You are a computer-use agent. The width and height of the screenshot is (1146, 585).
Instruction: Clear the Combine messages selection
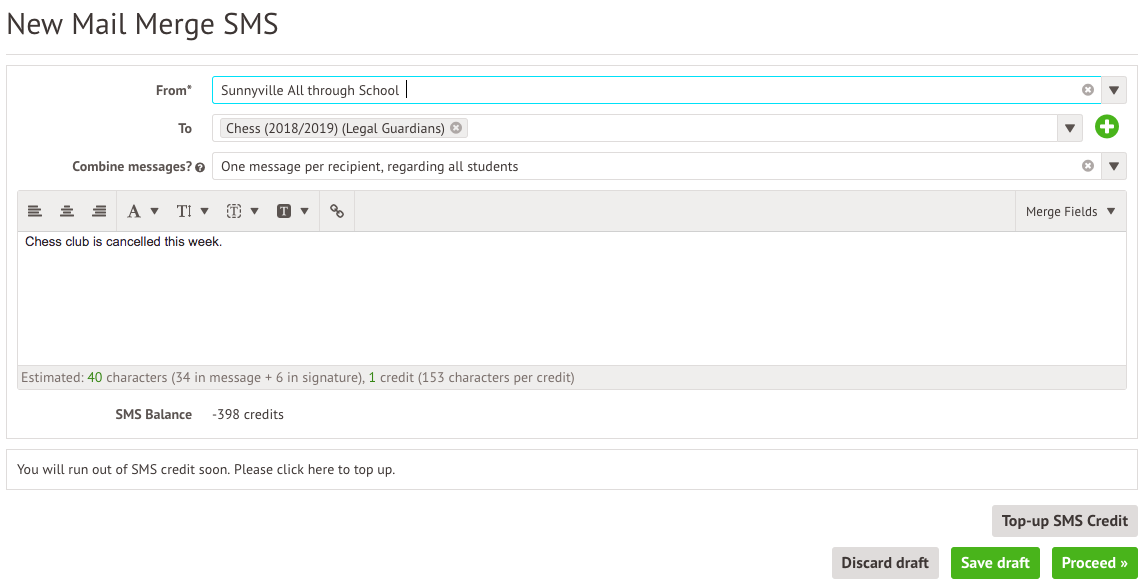pyautogui.click(x=1088, y=166)
